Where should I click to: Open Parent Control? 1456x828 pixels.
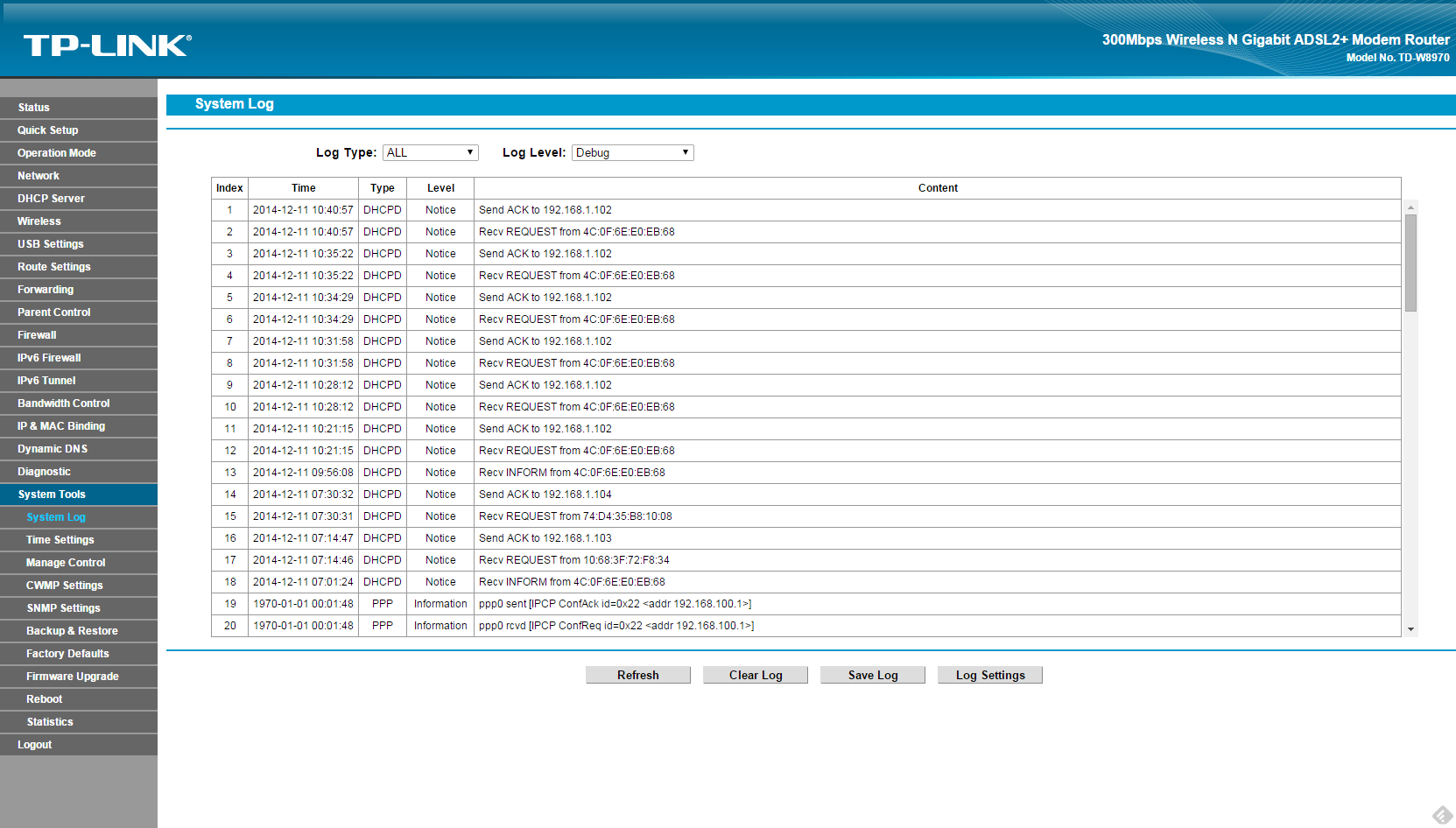click(79, 312)
